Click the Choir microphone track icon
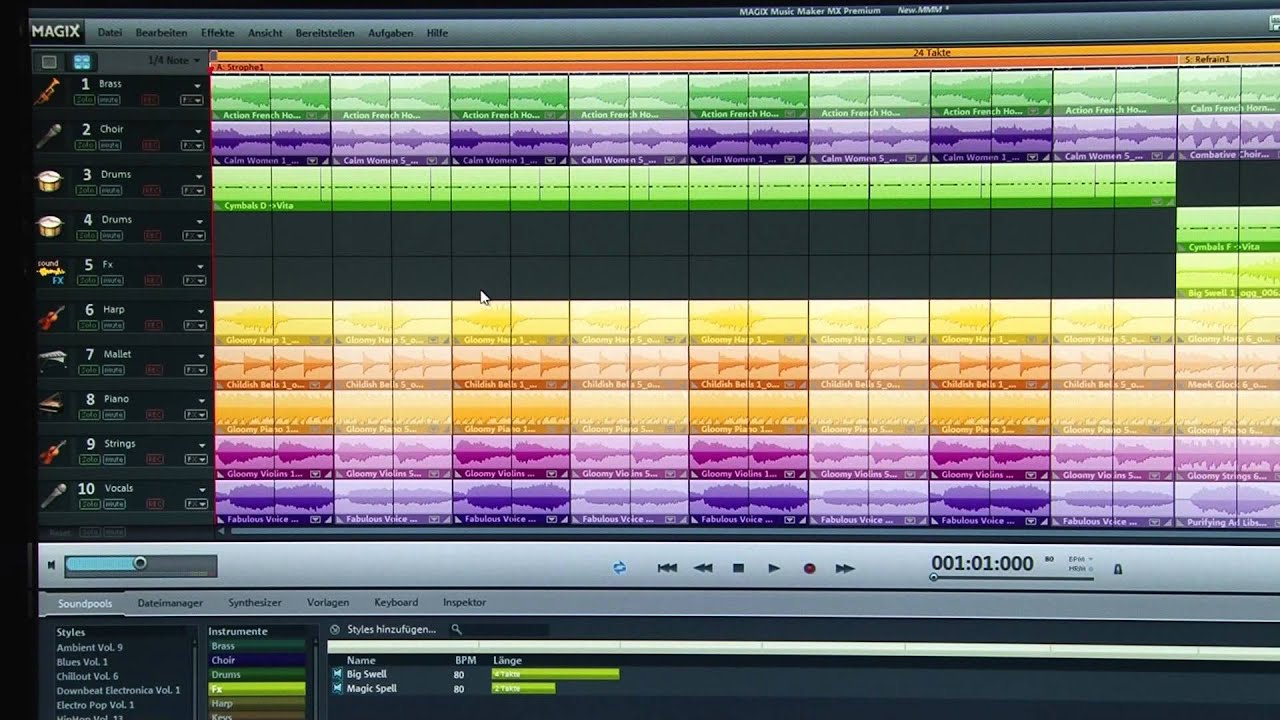Screen dimensions: 1280x720 click(48, 135)
